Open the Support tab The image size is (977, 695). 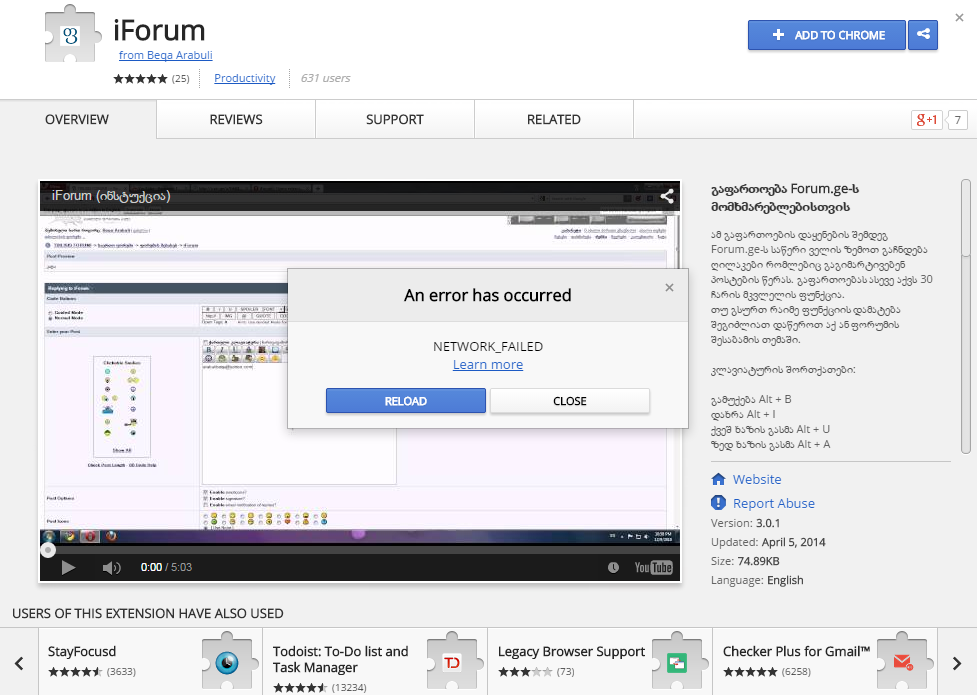(394, 120)
